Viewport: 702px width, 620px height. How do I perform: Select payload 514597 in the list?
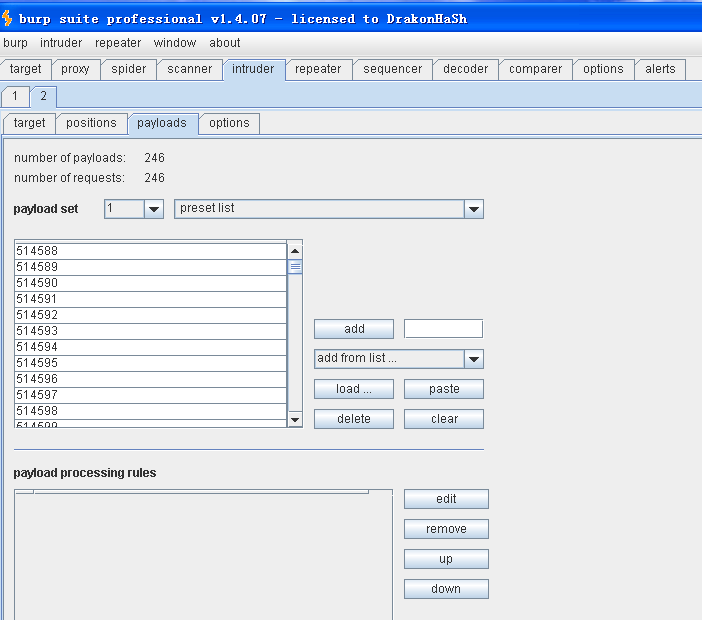[x=150, y=395]
